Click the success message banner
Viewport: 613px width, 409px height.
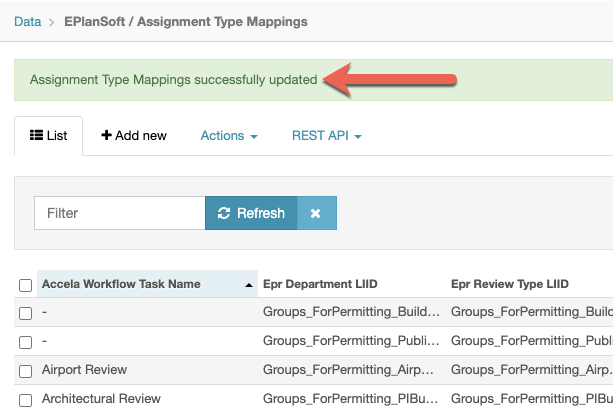[173, 79]
